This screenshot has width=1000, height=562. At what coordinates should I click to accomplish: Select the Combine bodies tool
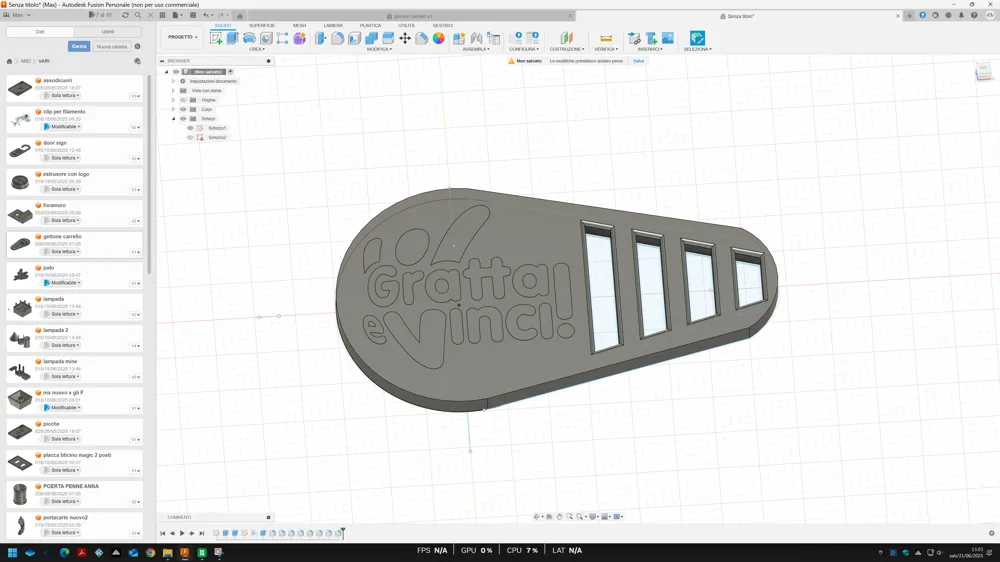pyautogui.click(x=371, y=38)
